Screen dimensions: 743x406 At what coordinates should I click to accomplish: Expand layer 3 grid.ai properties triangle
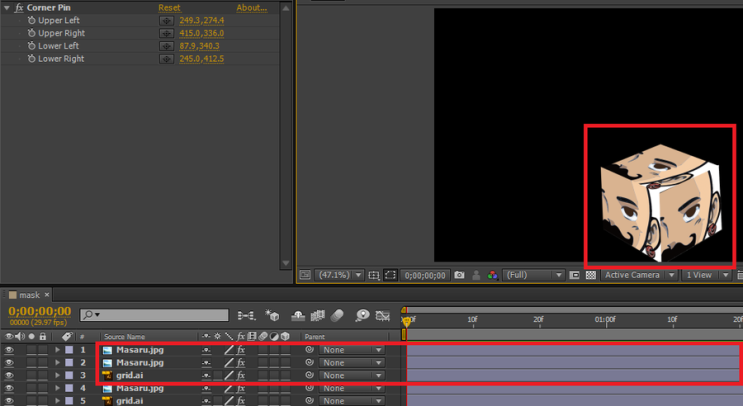click(x=57, y=376)
